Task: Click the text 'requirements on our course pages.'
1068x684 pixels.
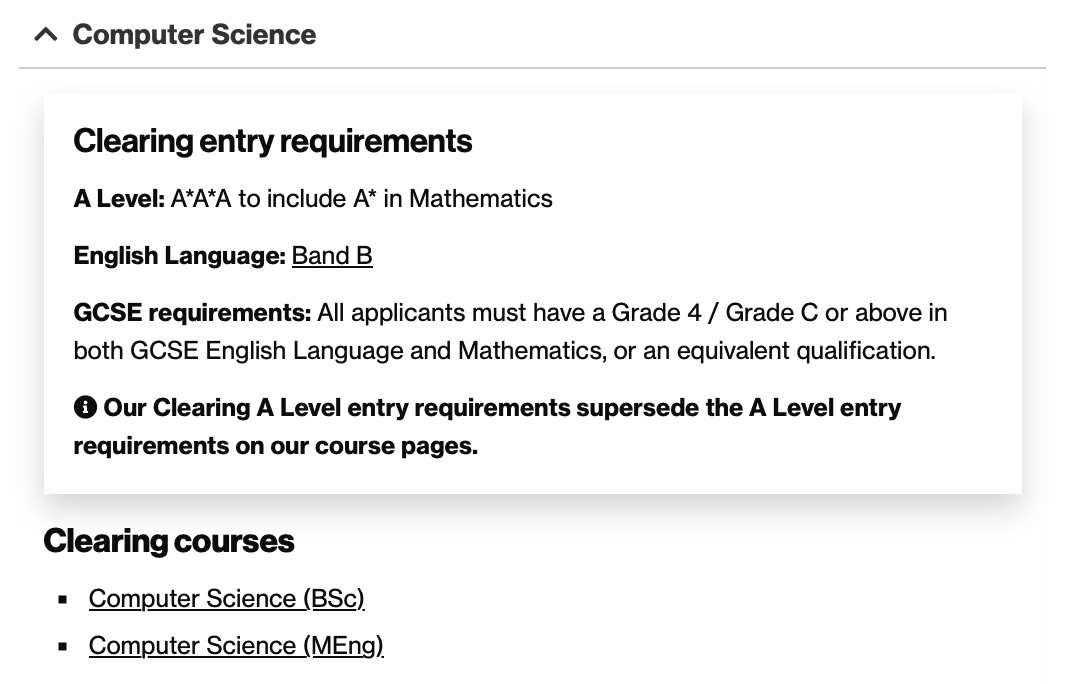Action: [276, 446]
